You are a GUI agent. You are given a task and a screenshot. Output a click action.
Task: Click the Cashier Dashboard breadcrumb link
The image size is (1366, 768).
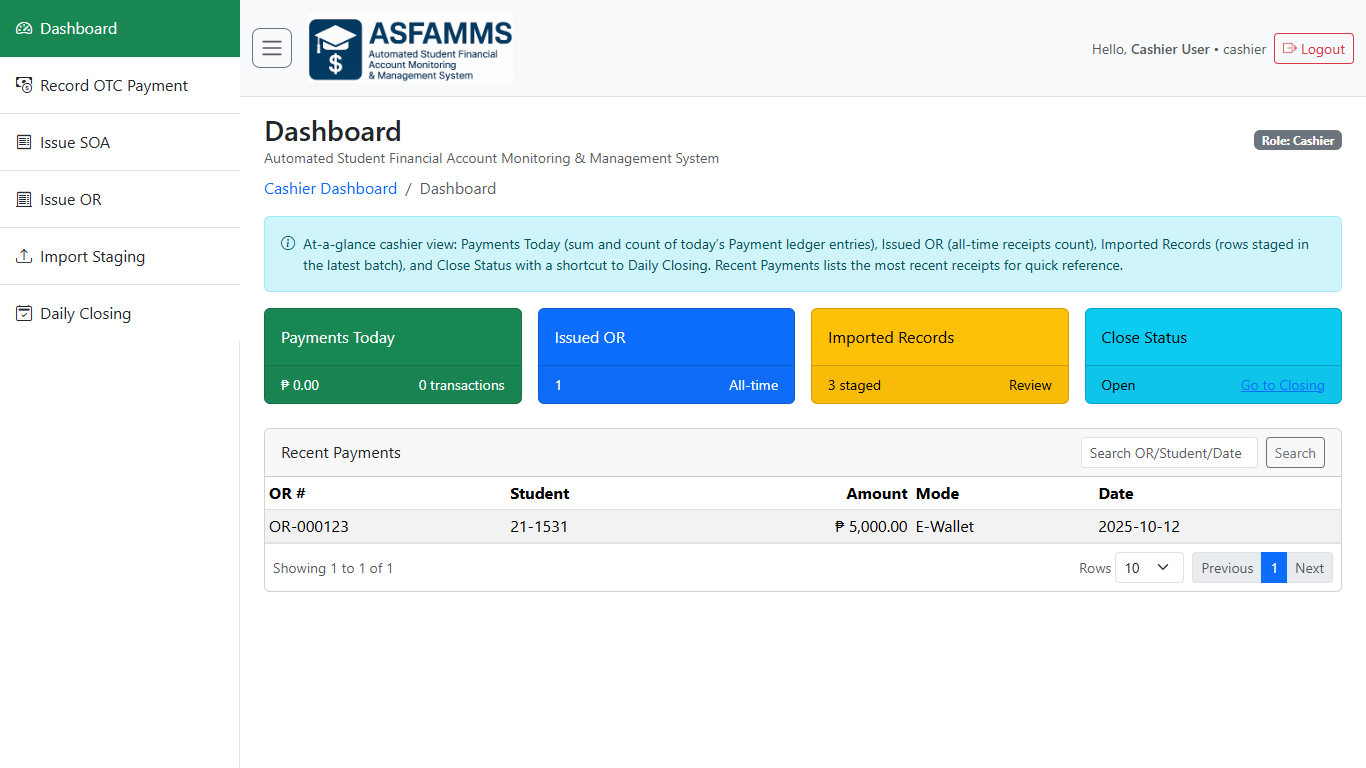[x=330, y=189]
